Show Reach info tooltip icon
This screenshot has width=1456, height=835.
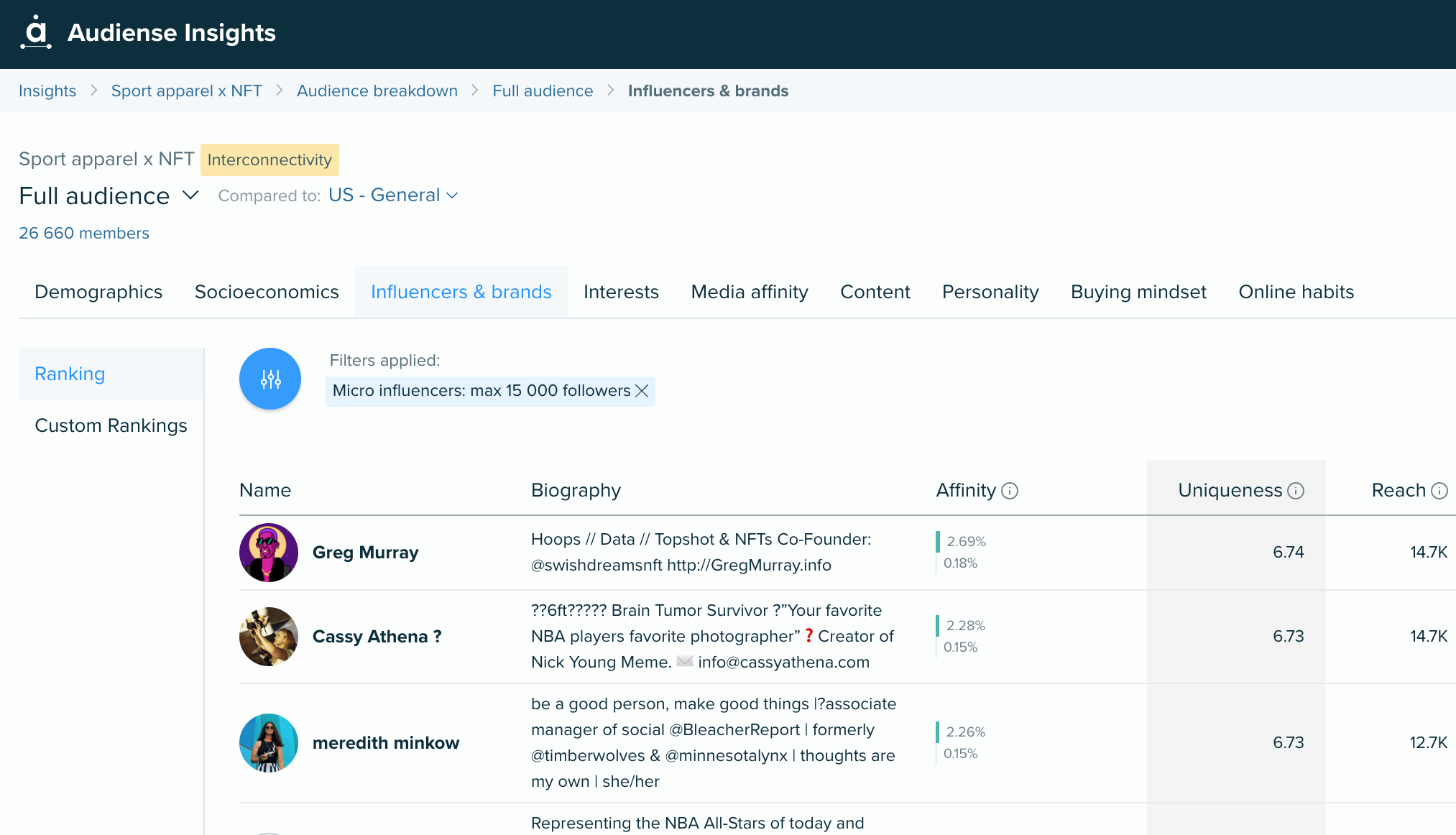point(1439,491)
